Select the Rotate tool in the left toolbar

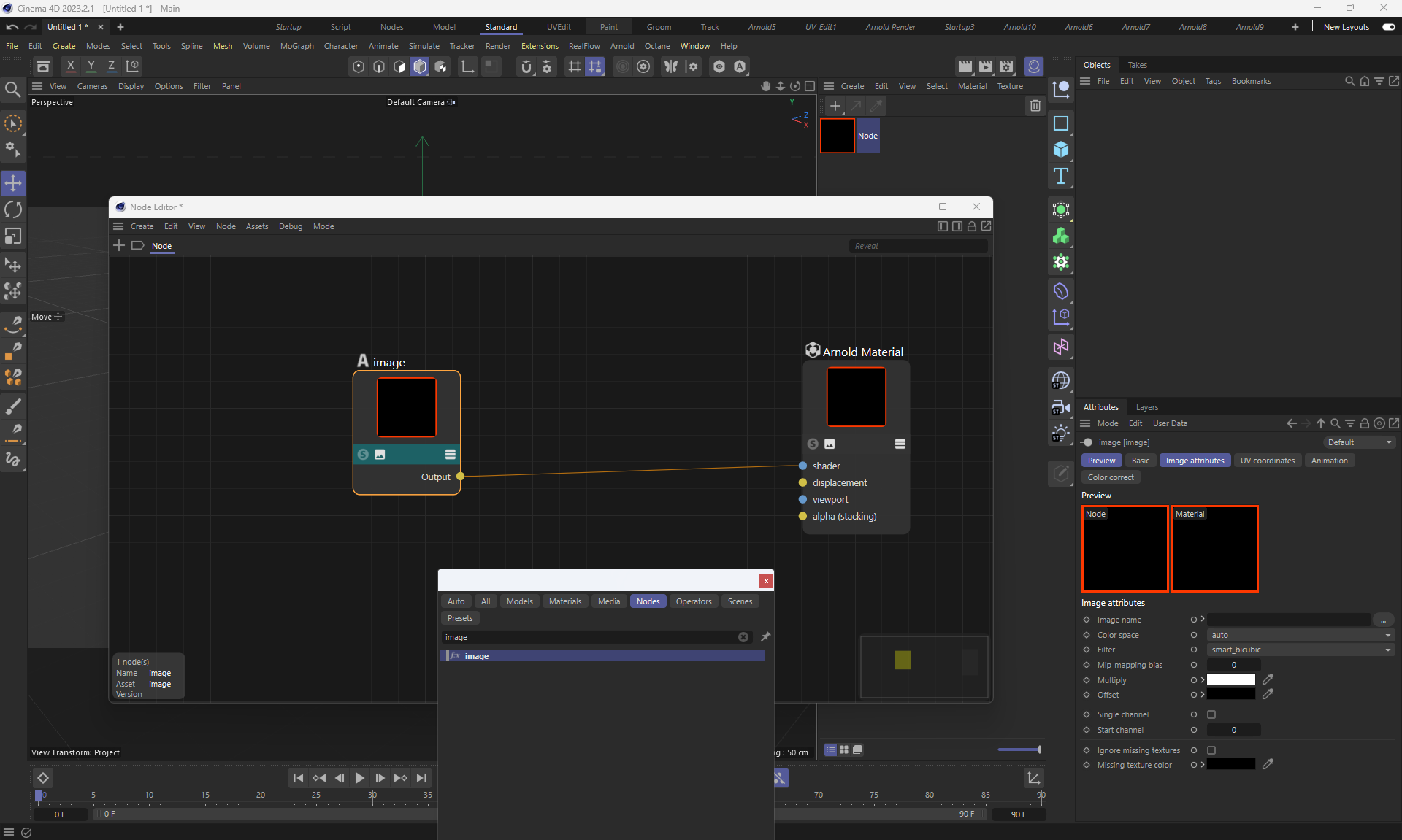click(13, 210)
